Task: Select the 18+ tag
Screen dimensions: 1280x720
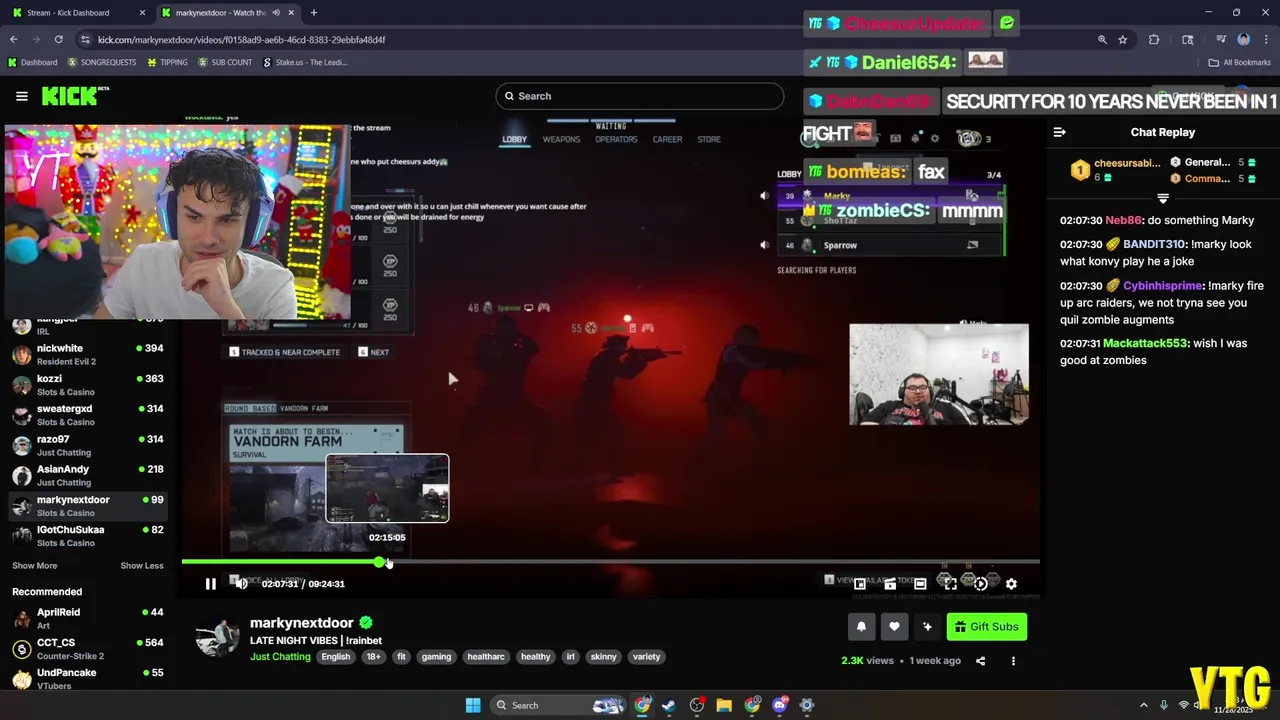Action: (373, 657)
